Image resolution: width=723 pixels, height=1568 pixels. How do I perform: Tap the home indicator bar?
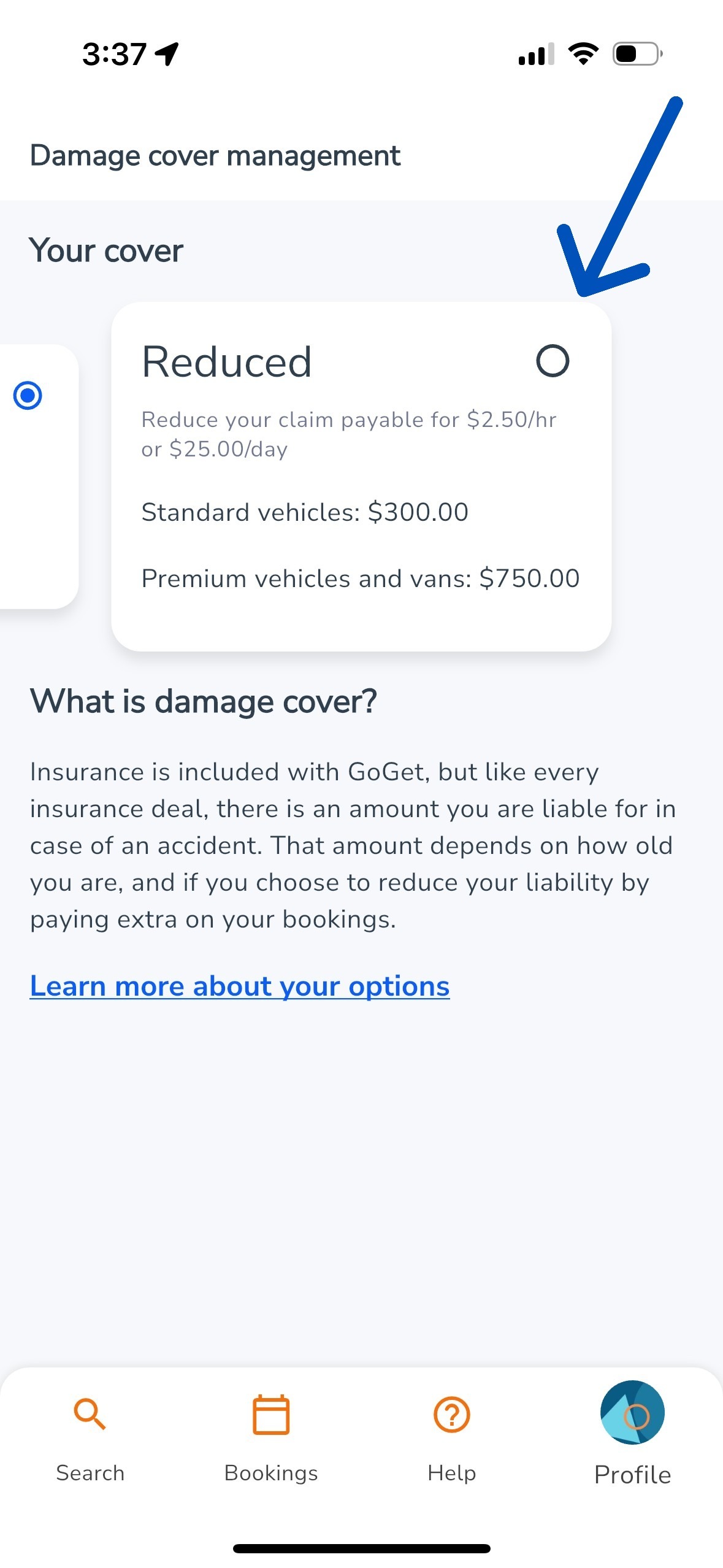(x=362, y=1548)
